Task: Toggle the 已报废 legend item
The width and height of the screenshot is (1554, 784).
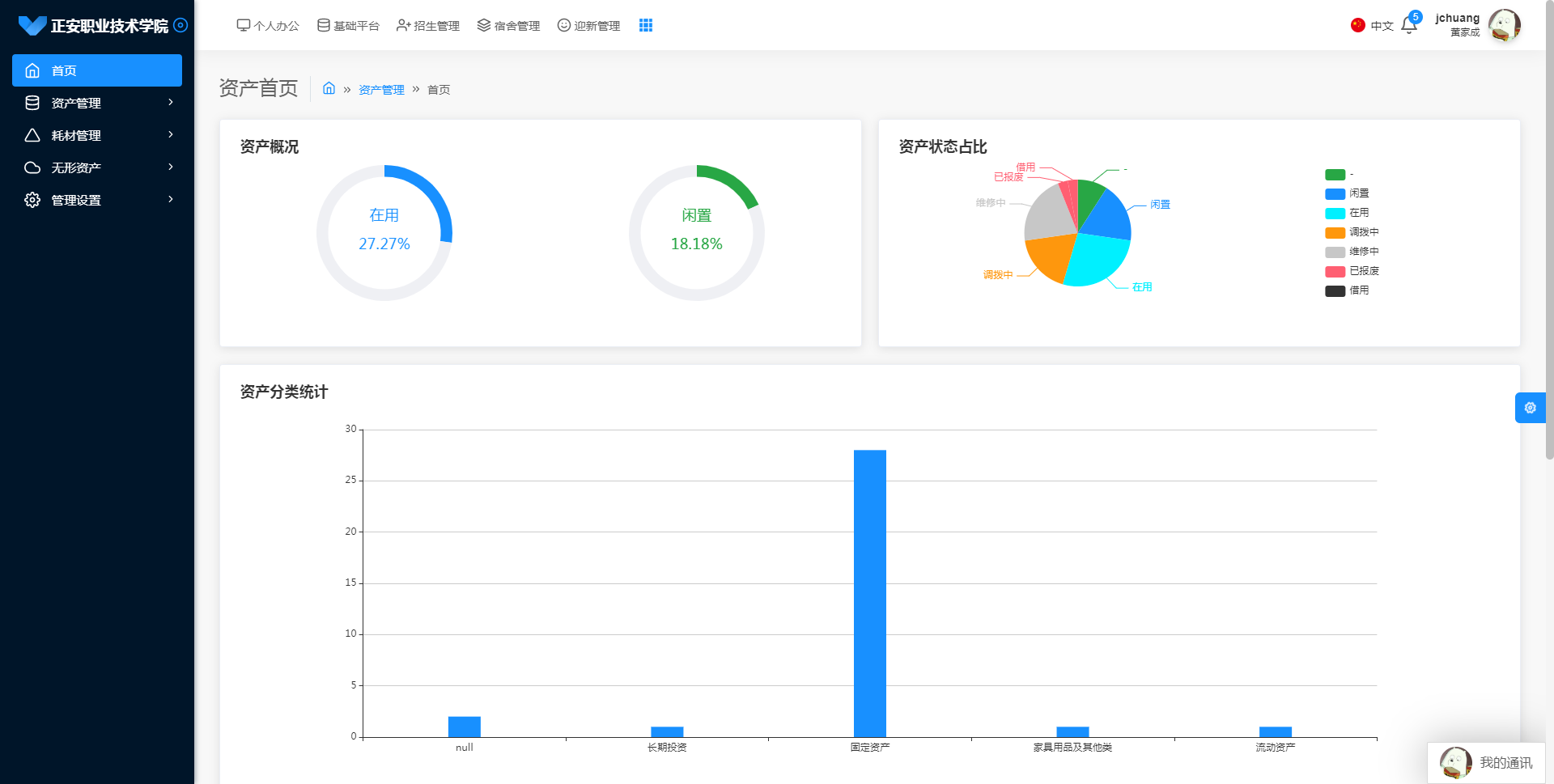Action: click(x=1352, y=272)
